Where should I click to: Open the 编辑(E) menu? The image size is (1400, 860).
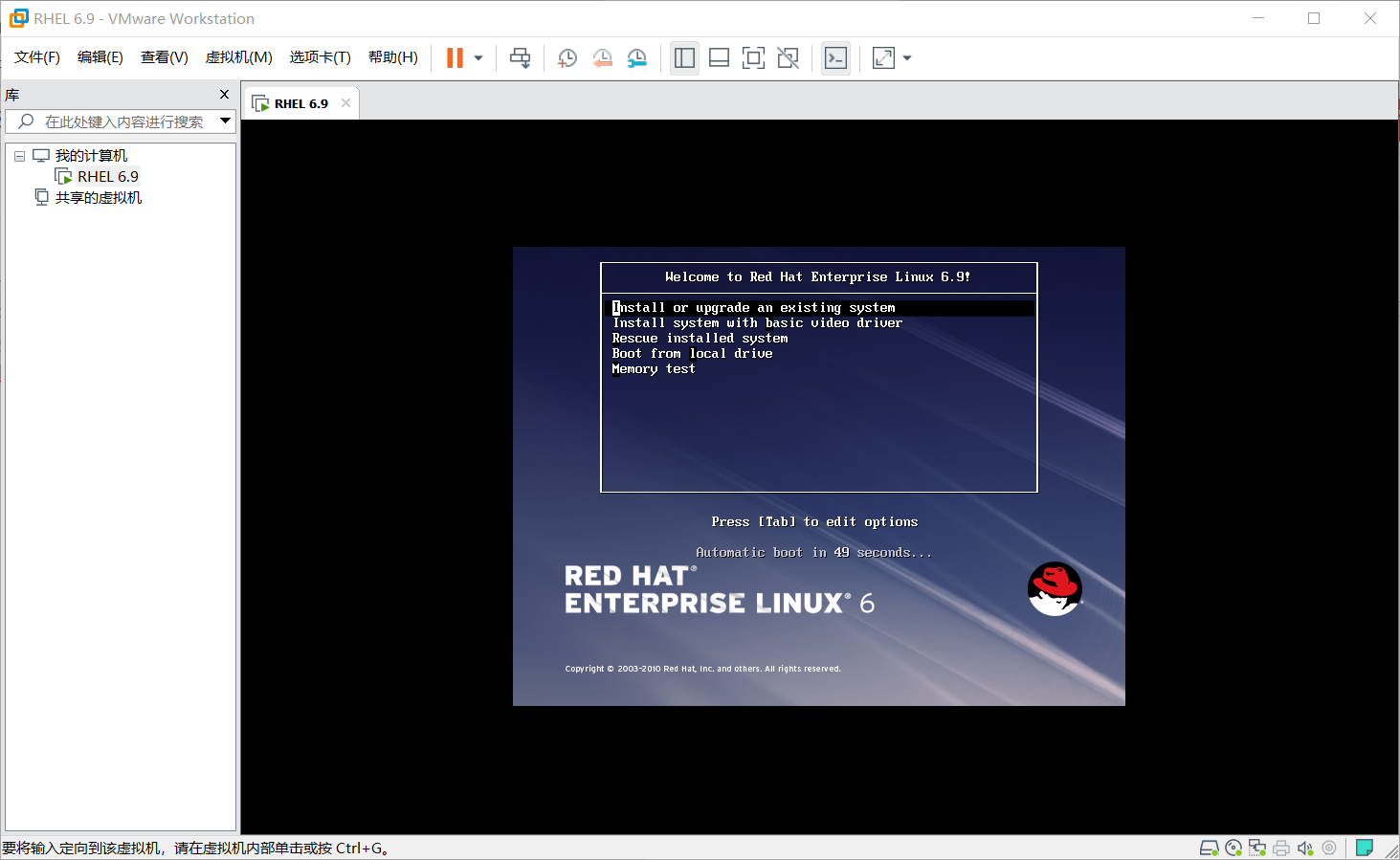pyautogui.click(x=100, y=57)
